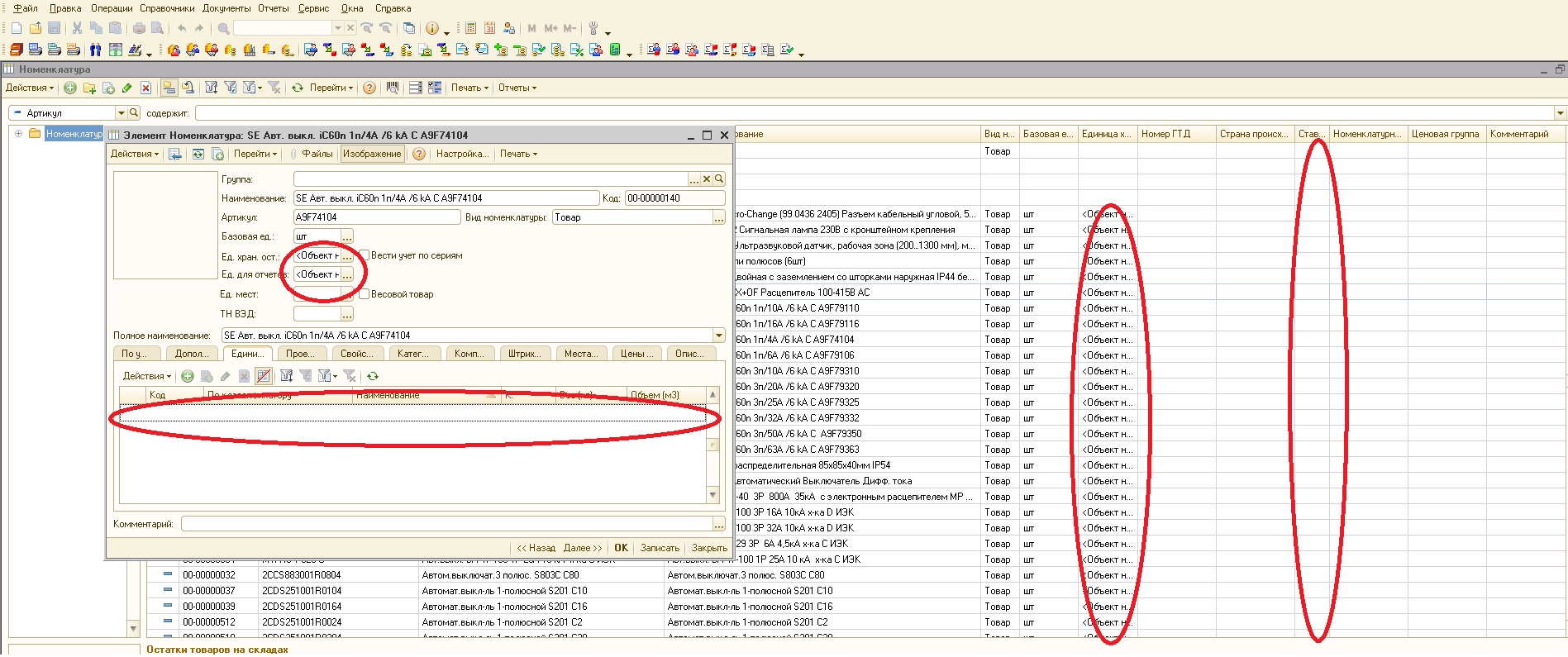Click the refresh icon in units tab toolbar
Viewport: 1568px width, 657px height.
[373, 376]
